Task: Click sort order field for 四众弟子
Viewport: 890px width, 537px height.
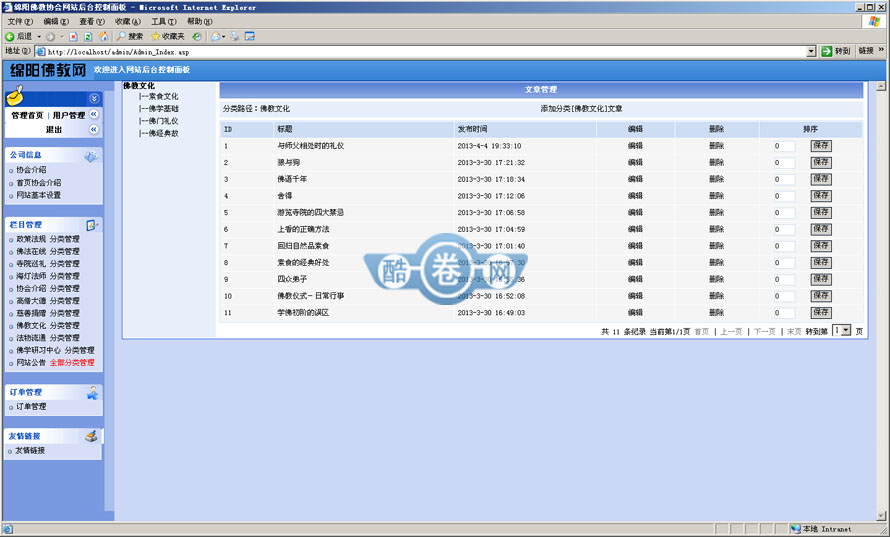Action: coord(784,279)
